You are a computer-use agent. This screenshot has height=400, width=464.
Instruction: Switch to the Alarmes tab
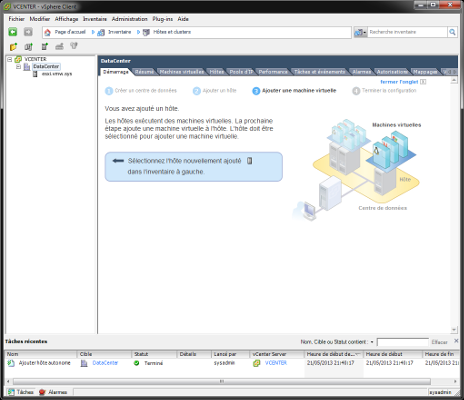coord(362,72)
